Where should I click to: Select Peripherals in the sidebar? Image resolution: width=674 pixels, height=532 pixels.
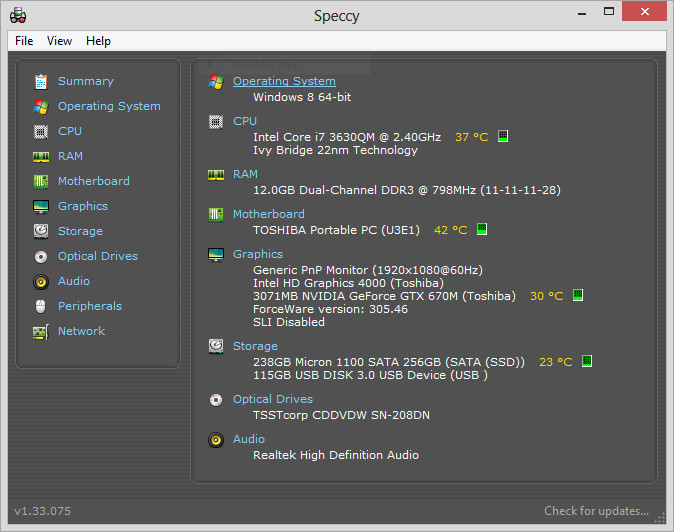(90, 306)
